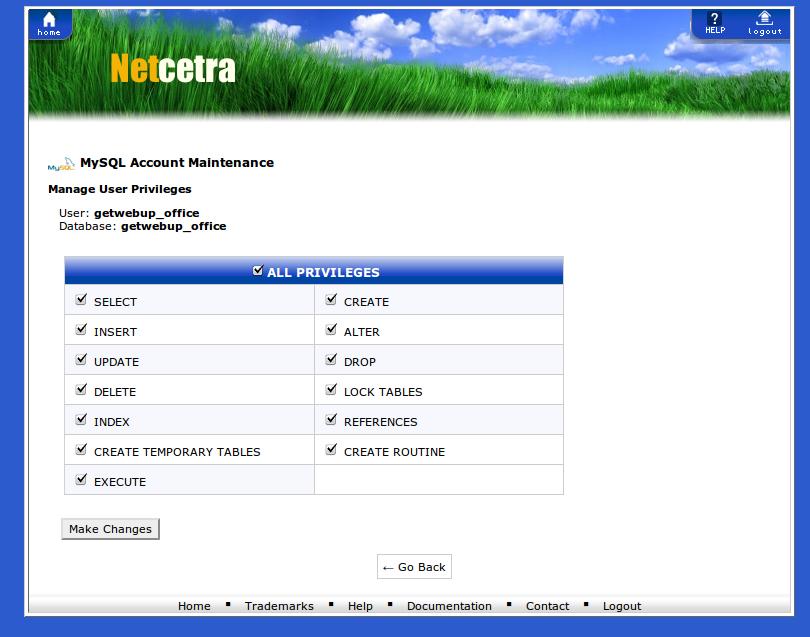
Task: Open the HELP icon at top right
Action: coord(715,23)
